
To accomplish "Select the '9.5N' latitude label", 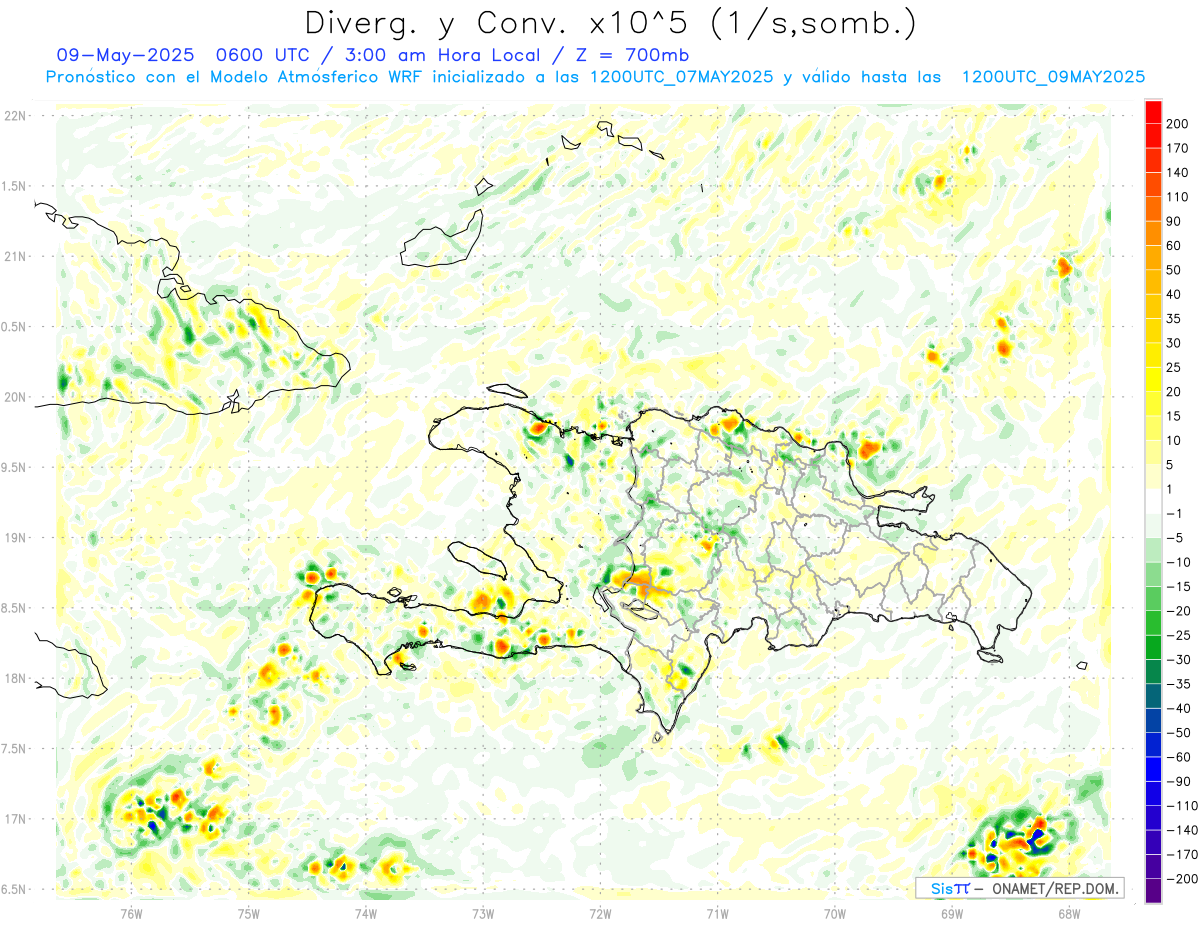I will tap(14, 468).
